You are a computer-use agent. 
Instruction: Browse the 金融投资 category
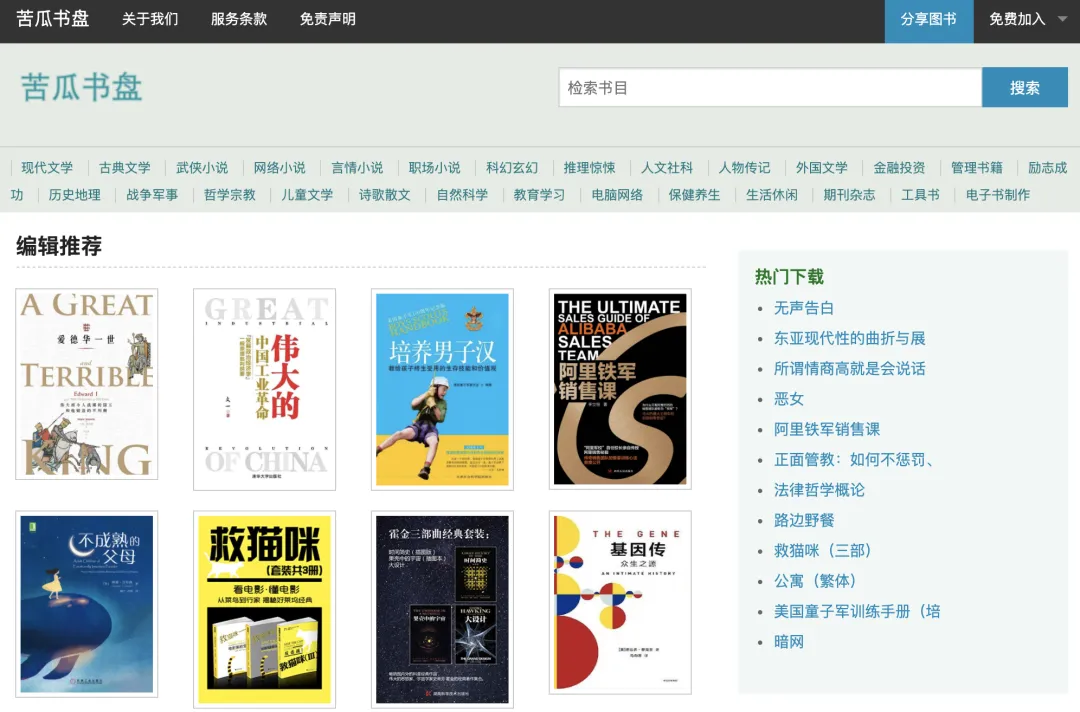click(900, 167)
